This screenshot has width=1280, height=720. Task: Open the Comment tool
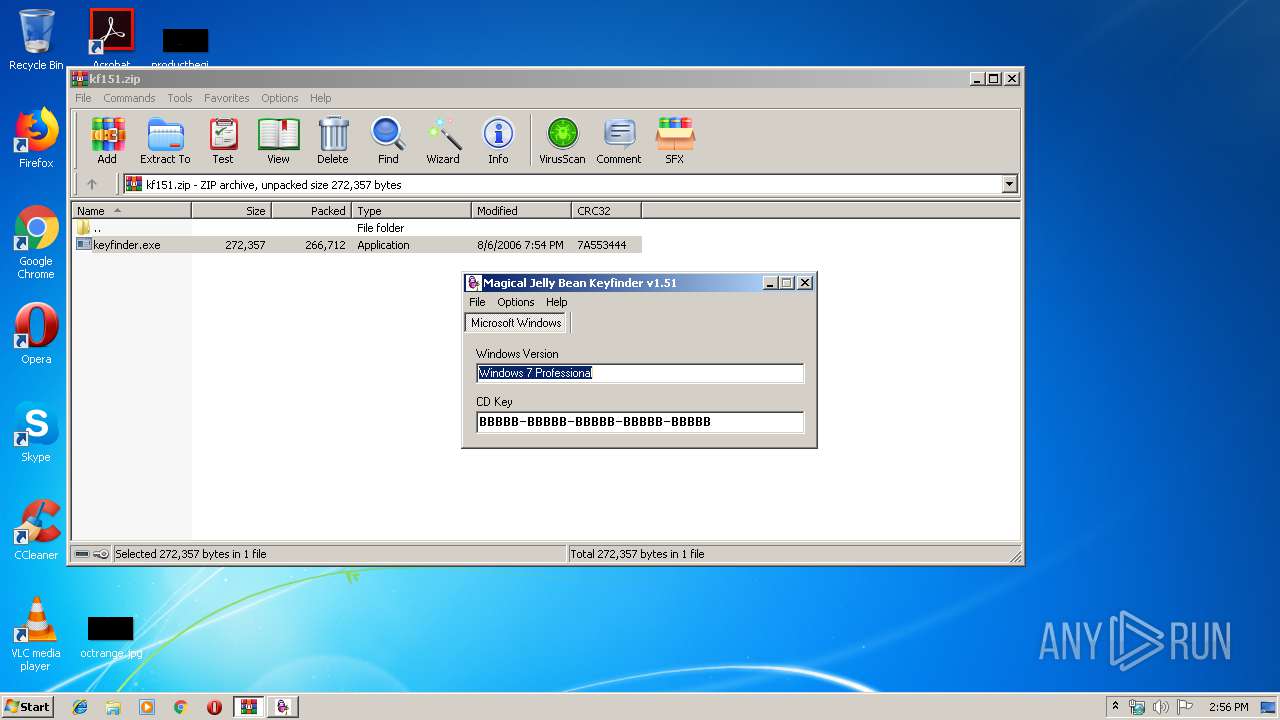coord(619,140)
